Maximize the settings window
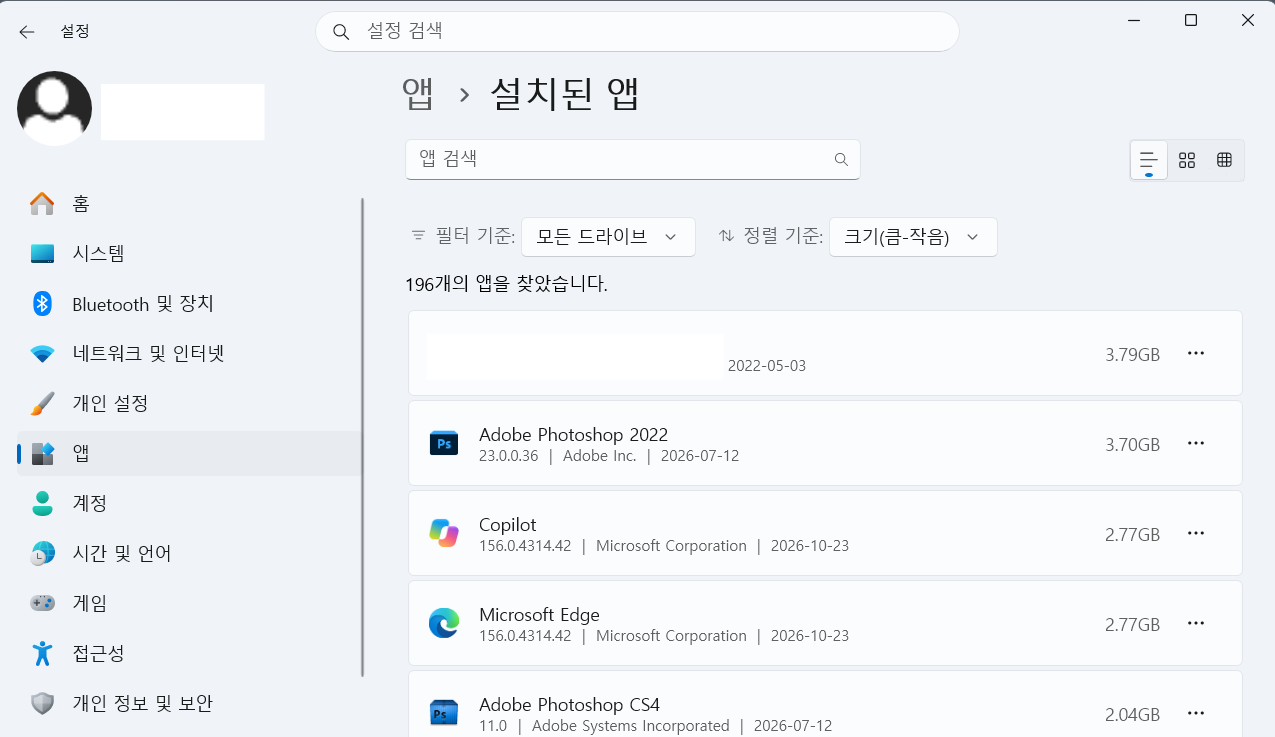Image resolution: width=1275 pixels, height=737 pixels. pos(1190,20)
